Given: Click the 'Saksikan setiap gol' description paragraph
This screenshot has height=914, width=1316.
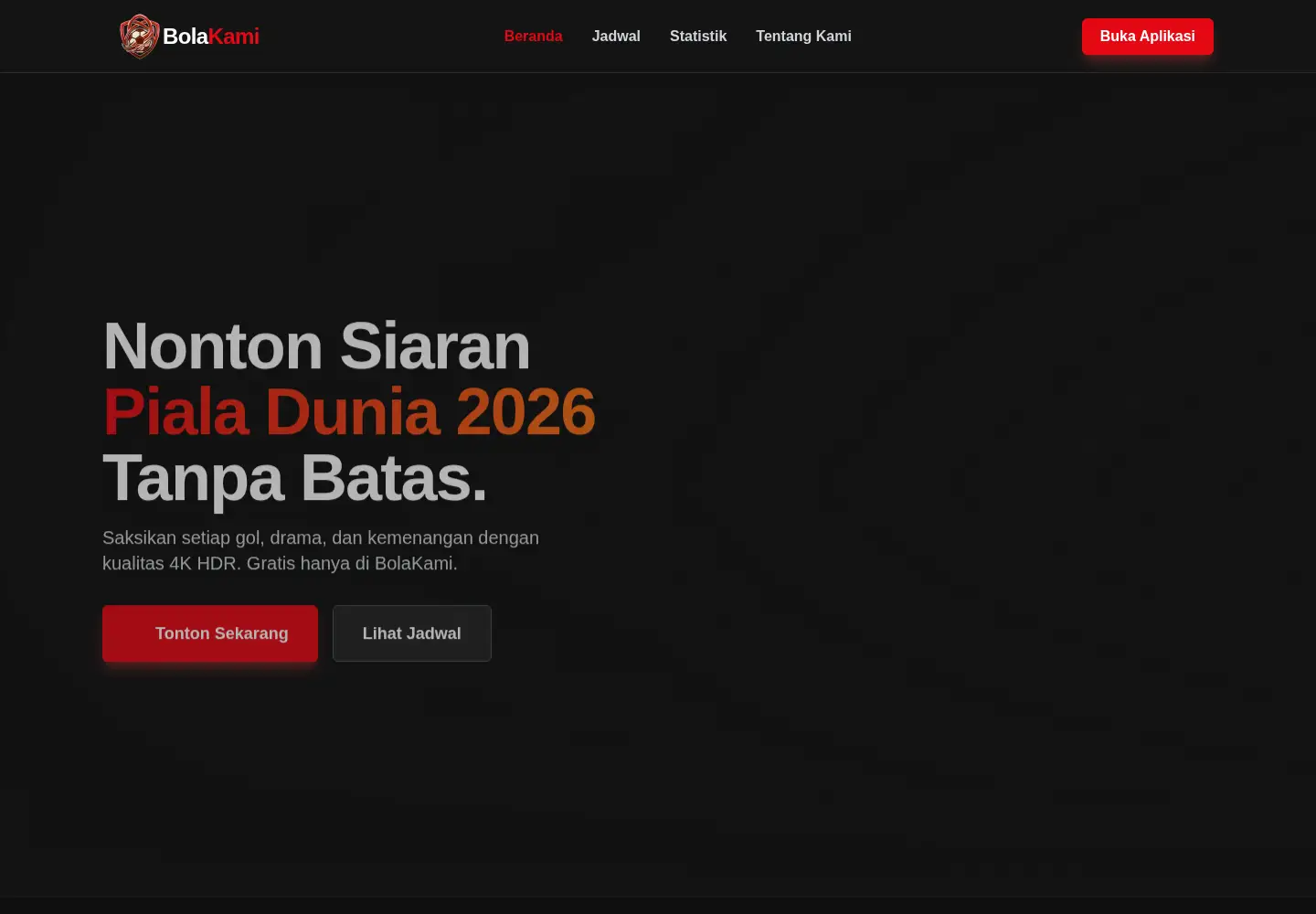Looking at the screenshot, I should click(321, 550).
